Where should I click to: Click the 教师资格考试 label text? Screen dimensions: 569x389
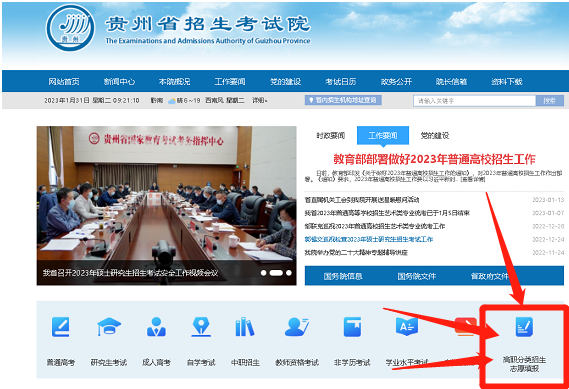point(297,362)
